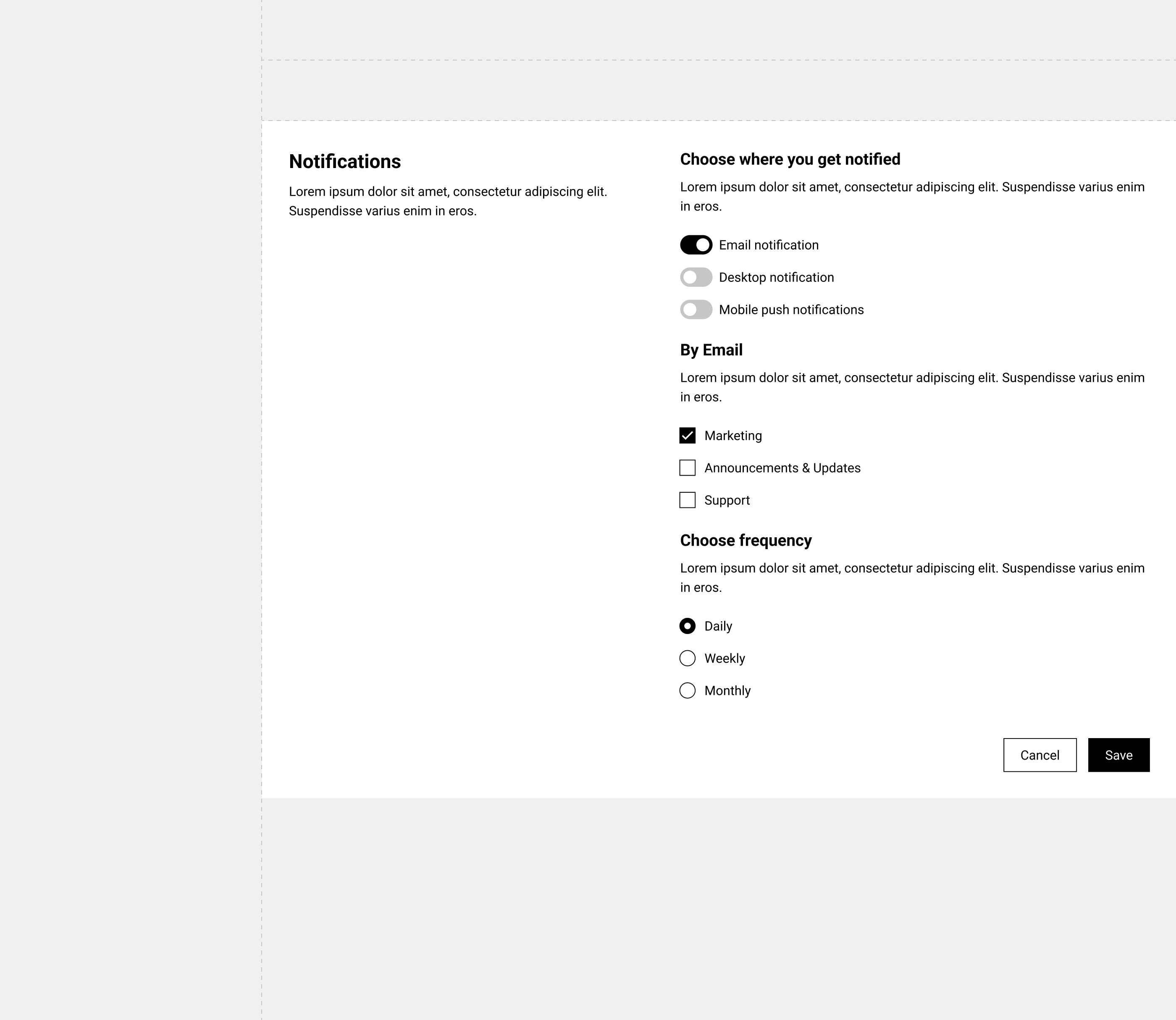Click the 'Marketing' label text
Image resolution: width=1176 pixels, height=1020 pixels.
[733, 436]
